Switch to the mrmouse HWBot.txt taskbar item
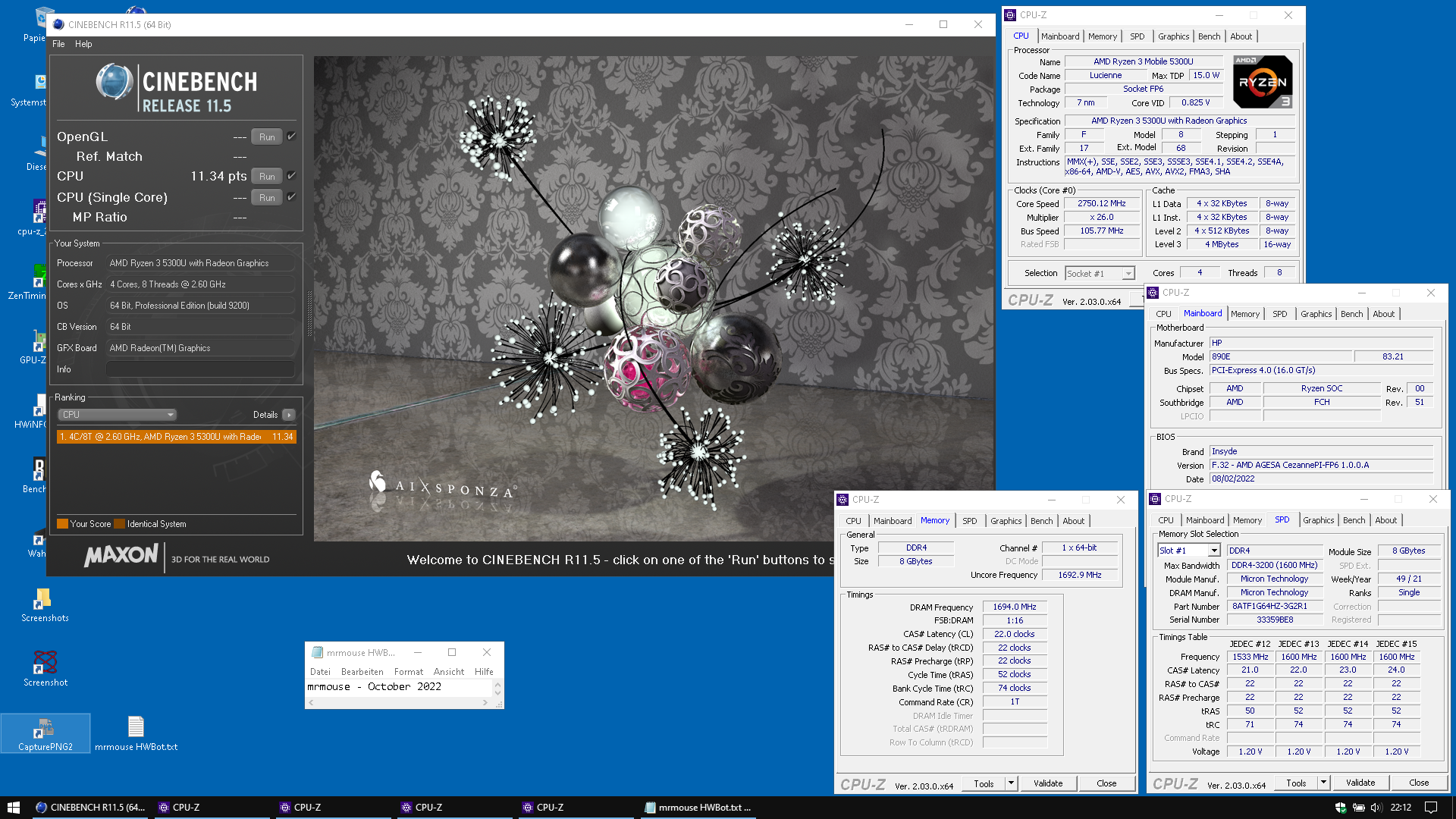 tap(698, 808)
